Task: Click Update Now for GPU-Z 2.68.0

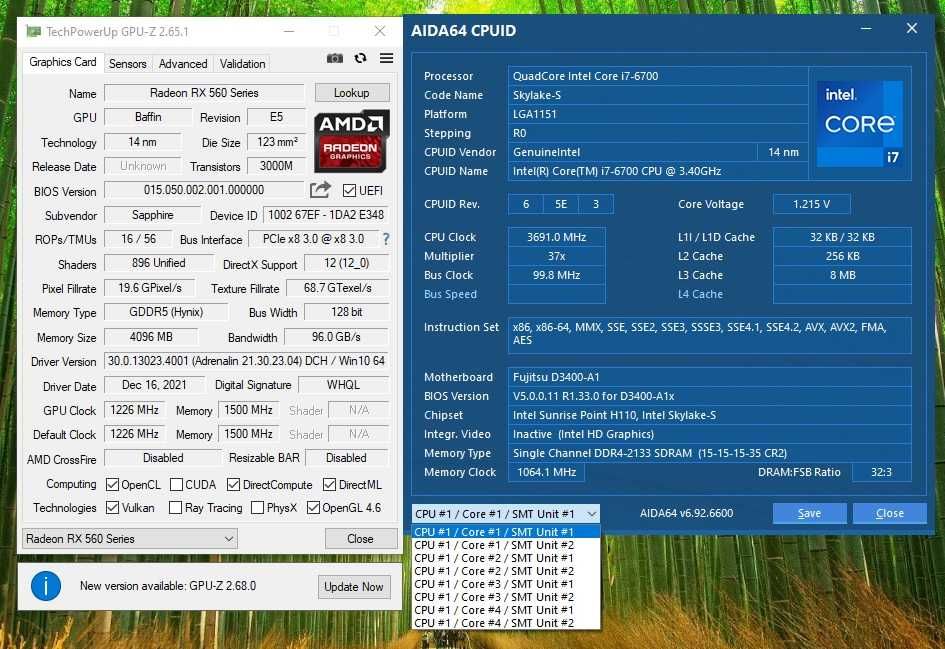Action: coord(354,586)
